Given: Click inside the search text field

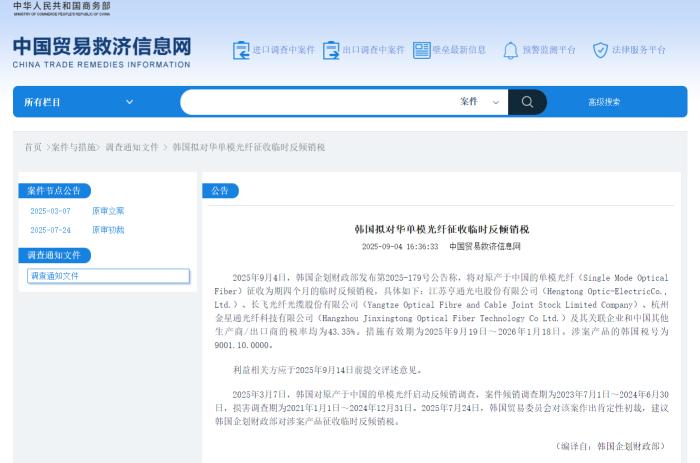Looking at the screenshot, I should point(320,102).
